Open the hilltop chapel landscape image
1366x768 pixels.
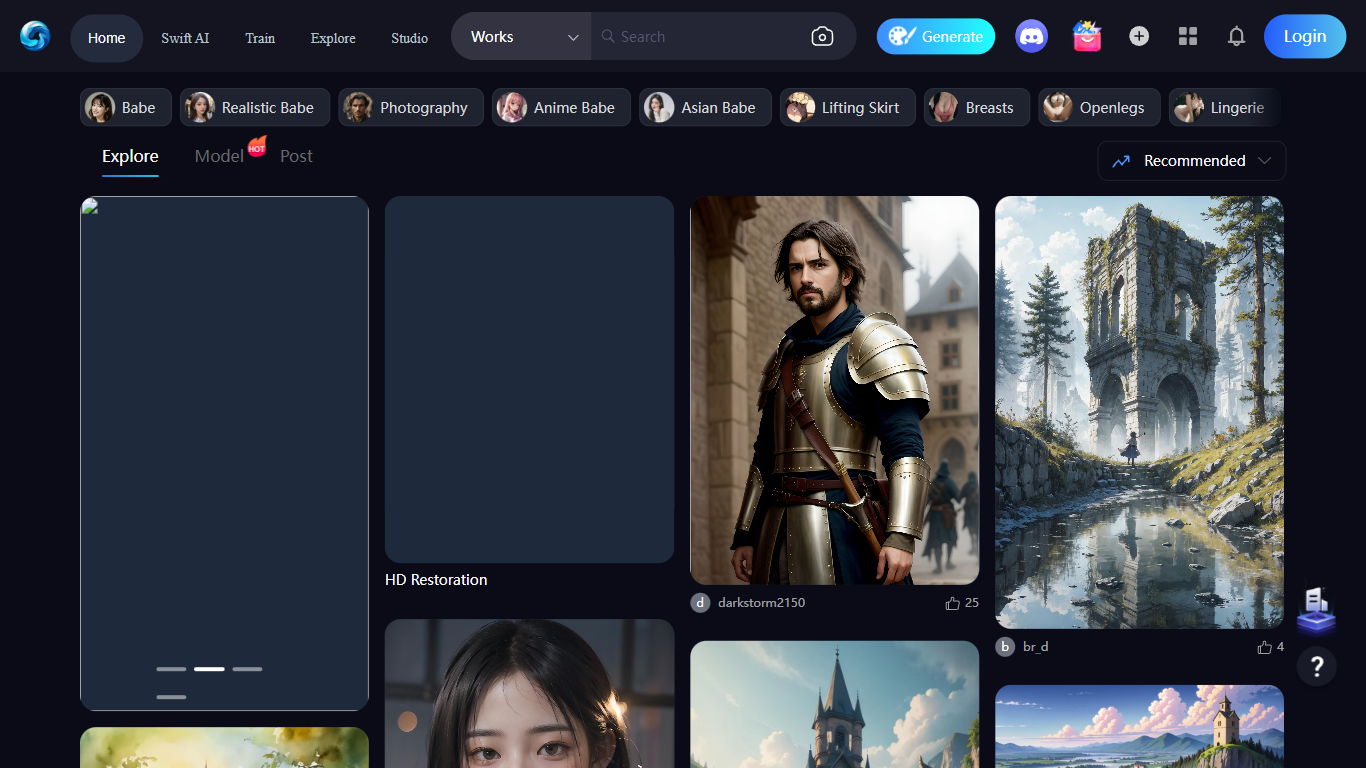pyautogui.click(x=1139, y=726)
